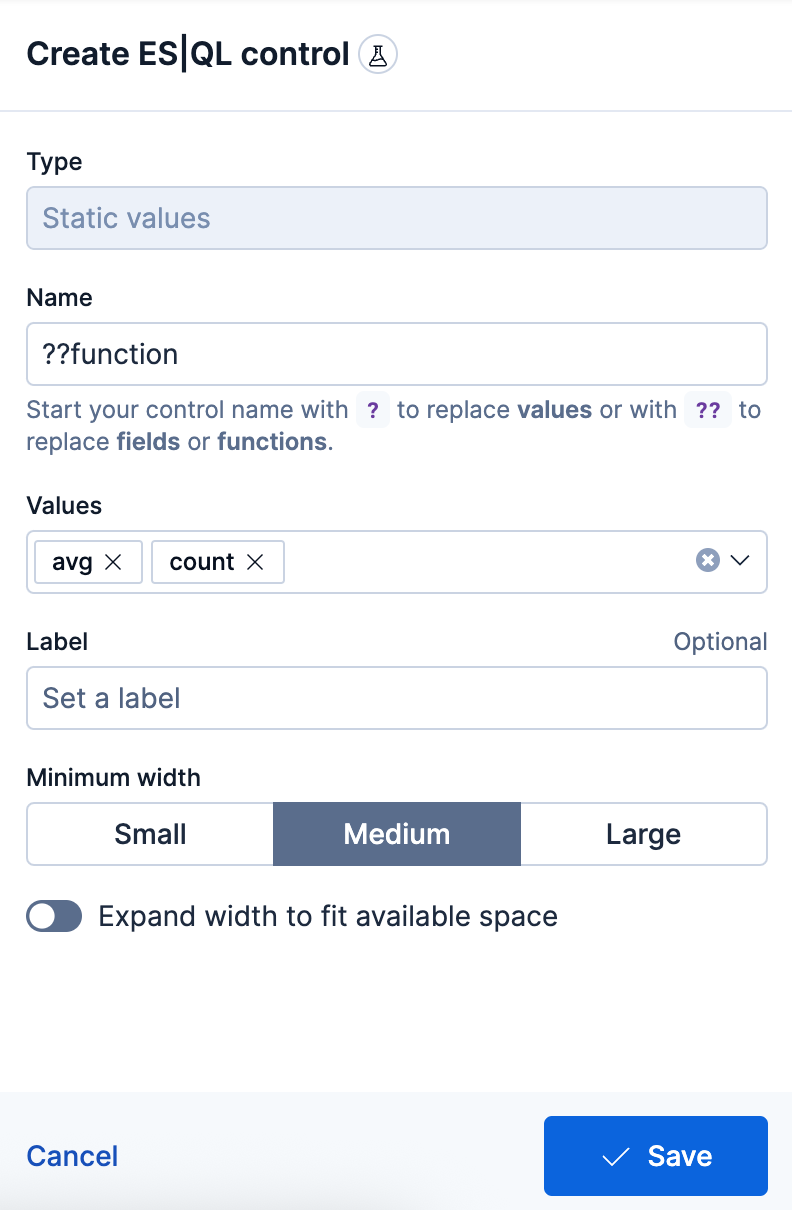Remove the count value badge
Viewport: 792px width, 1210px height.
coord(257,561)
